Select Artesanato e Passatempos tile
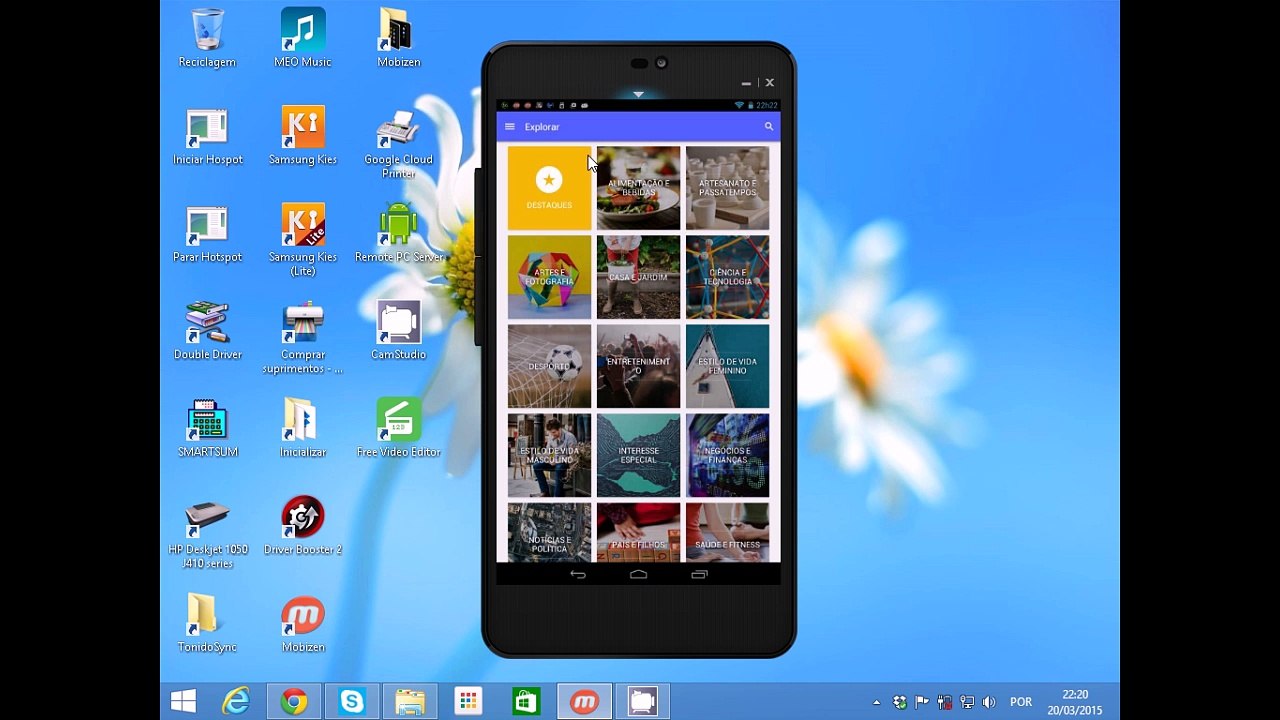 [x=727, y=188]
